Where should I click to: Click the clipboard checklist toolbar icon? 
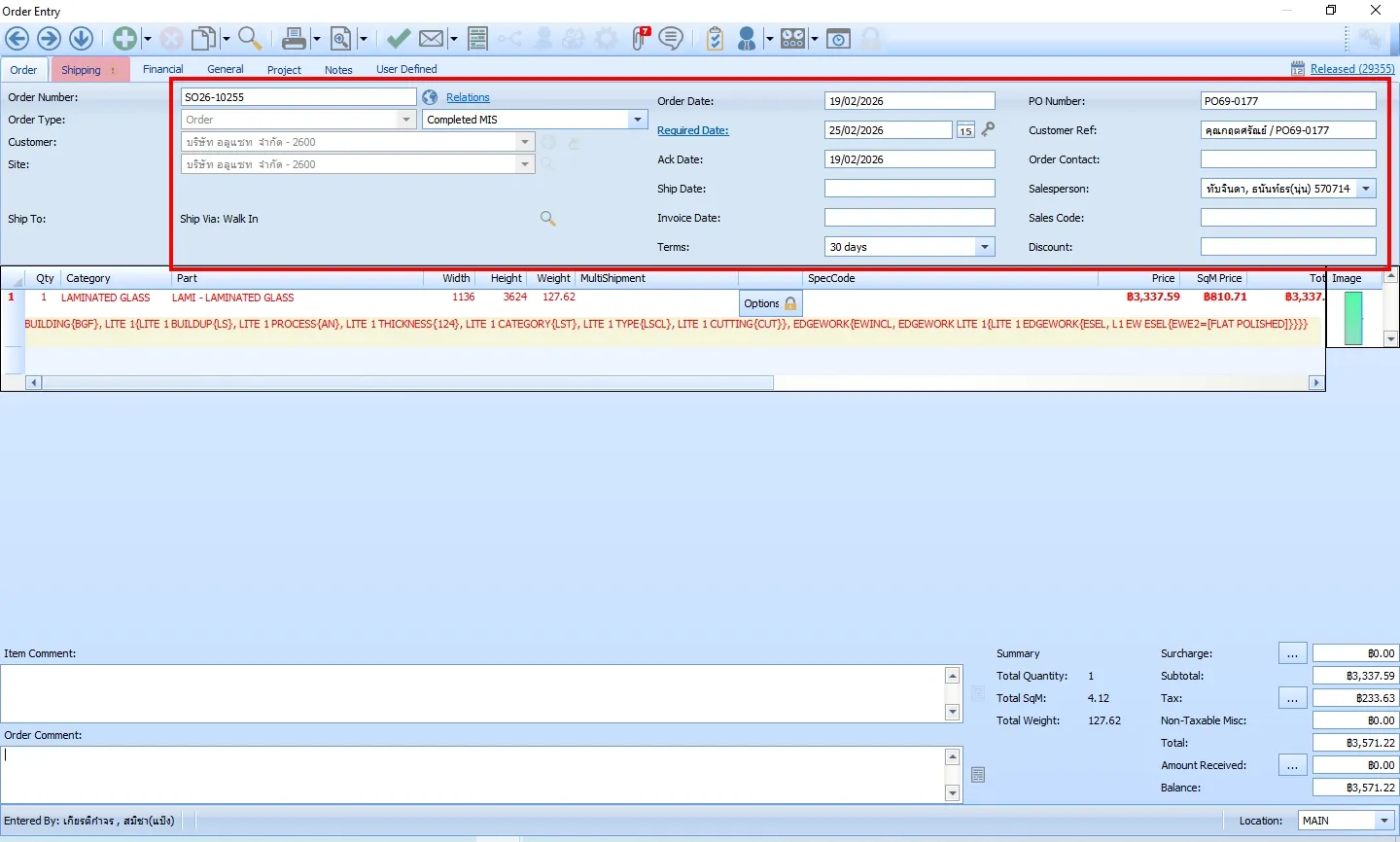[715, 39]
